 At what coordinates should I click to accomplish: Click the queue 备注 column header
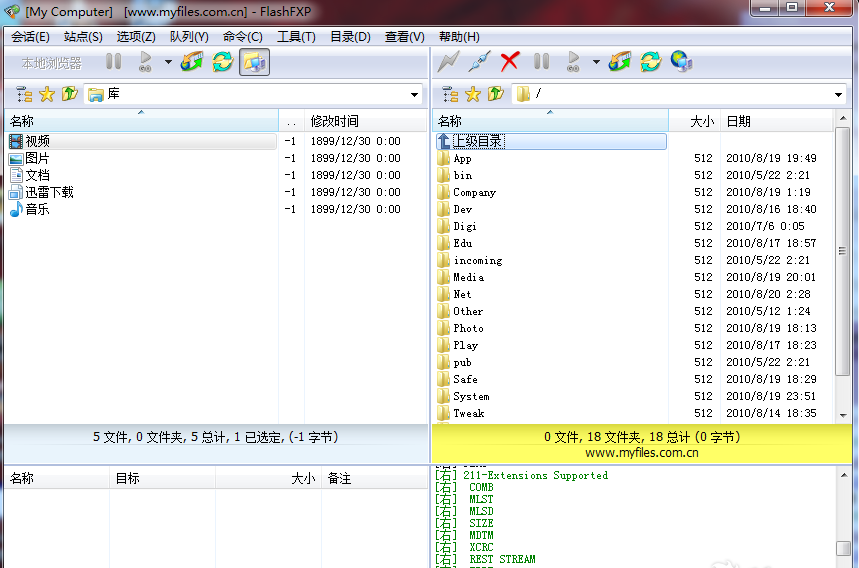(374, 478)
